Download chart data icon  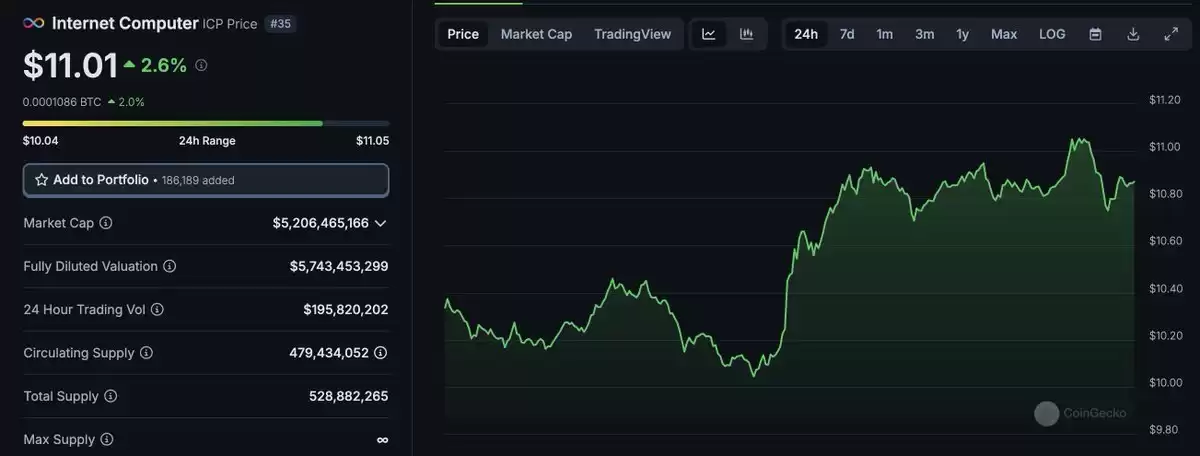(x=1133, y=34)
